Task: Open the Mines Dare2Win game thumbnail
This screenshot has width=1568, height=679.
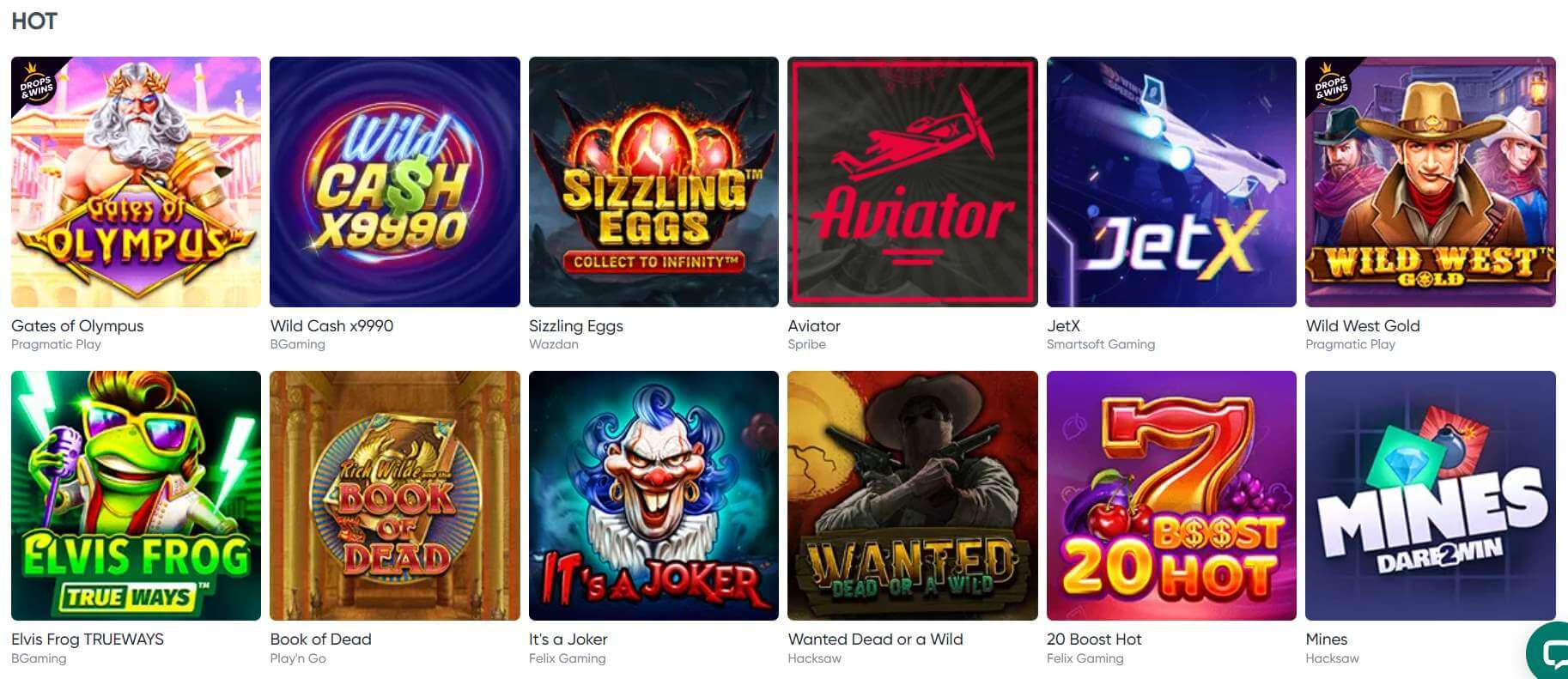Action: coord(1431,495)
